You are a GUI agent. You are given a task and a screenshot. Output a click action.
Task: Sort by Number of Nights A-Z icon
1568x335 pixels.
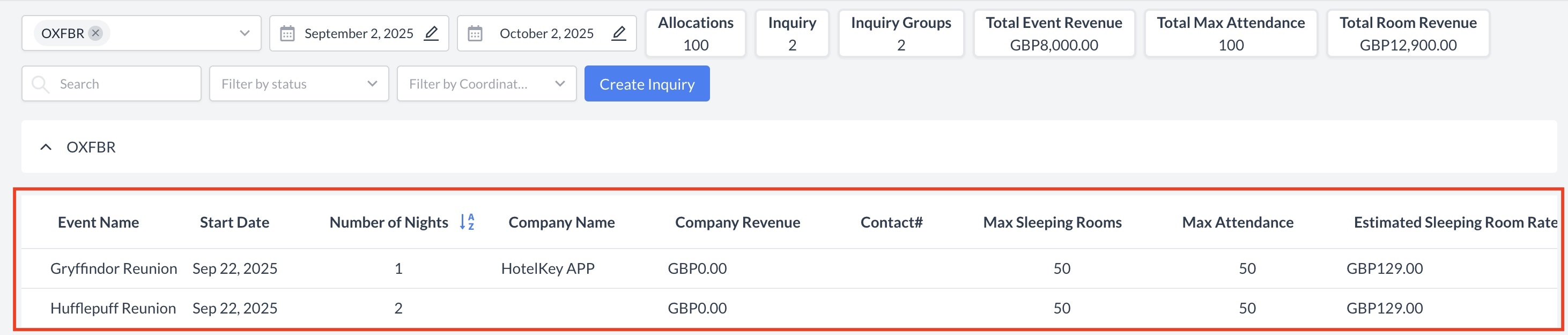click(x=466, y=222)
